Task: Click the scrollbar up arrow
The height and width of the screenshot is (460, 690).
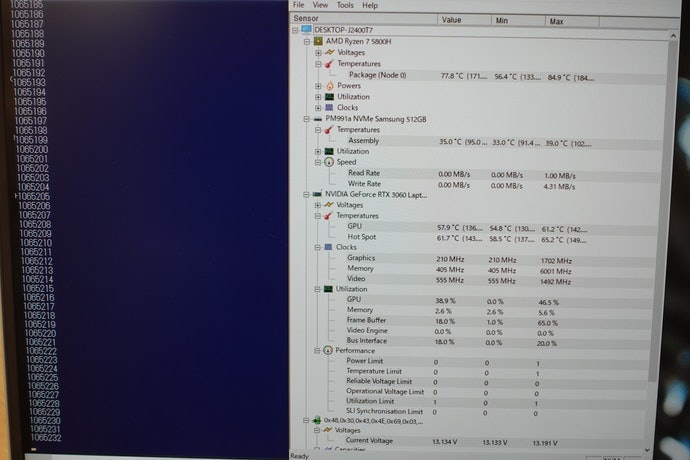Action: point(673,36)
